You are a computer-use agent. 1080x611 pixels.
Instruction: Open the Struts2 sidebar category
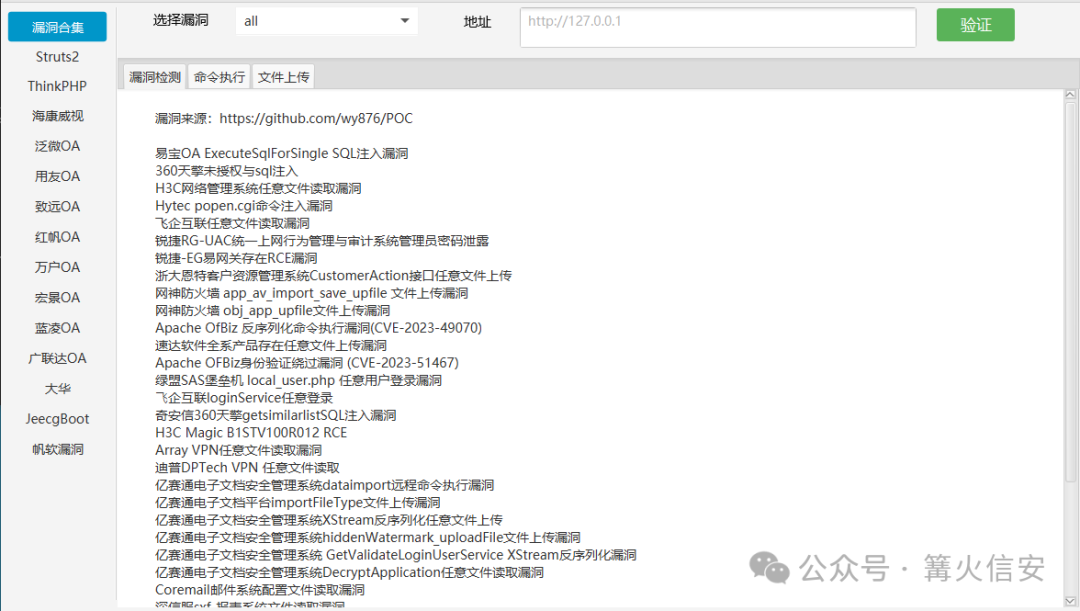[57, 56]
